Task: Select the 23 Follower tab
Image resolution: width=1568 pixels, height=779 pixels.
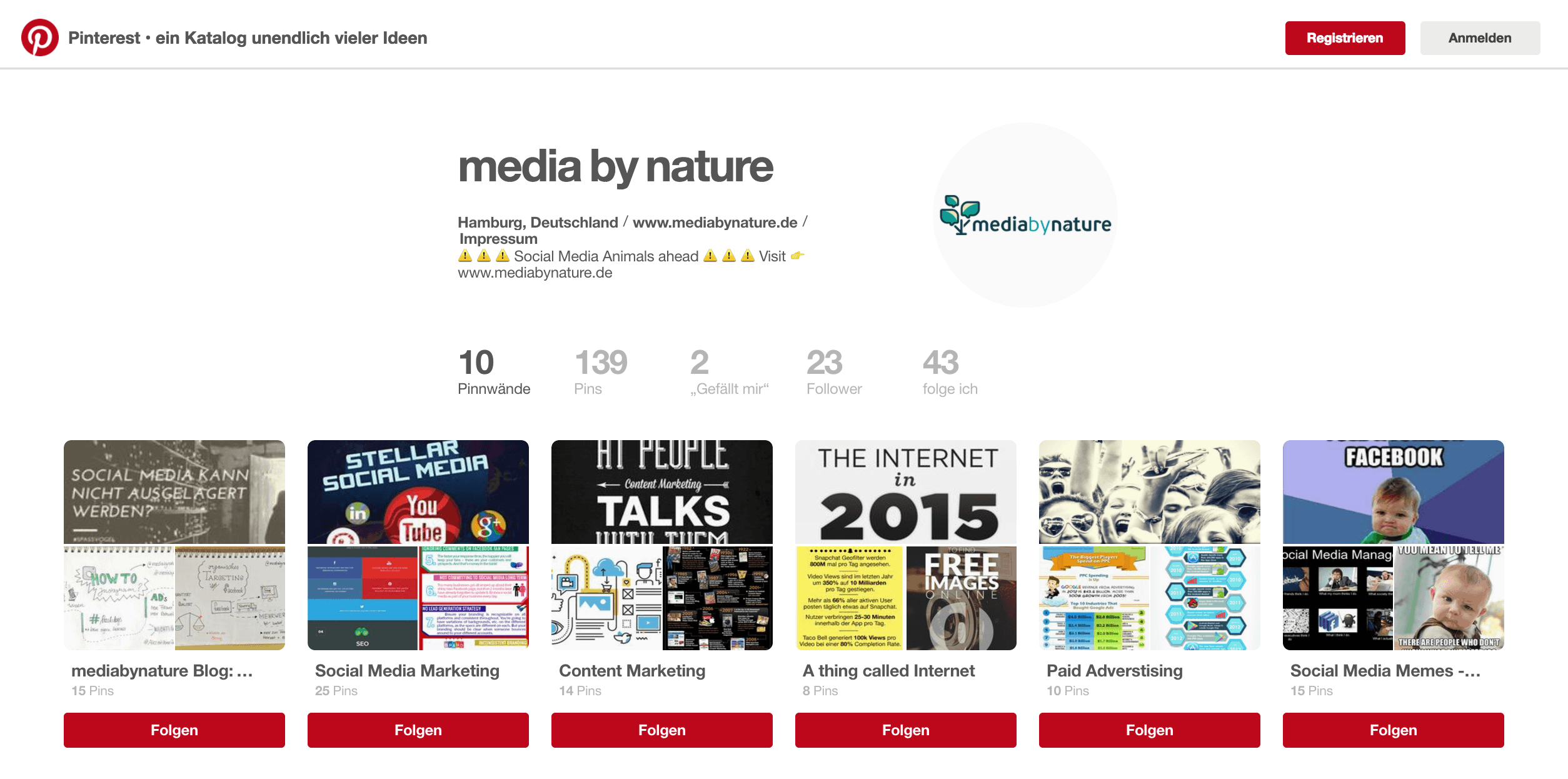Action: coord(834,372)
